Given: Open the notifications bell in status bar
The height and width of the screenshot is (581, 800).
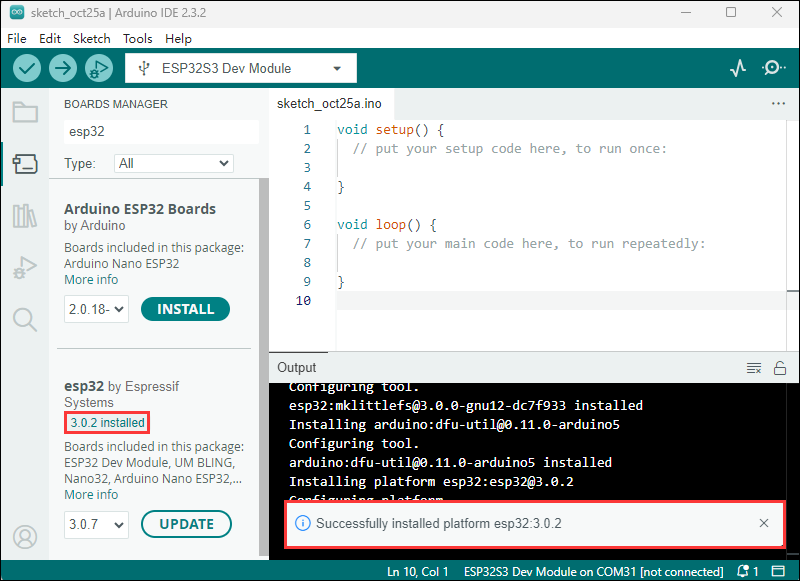Looking at the screenshot, I should pyautogui.click(x=743, y=571).
